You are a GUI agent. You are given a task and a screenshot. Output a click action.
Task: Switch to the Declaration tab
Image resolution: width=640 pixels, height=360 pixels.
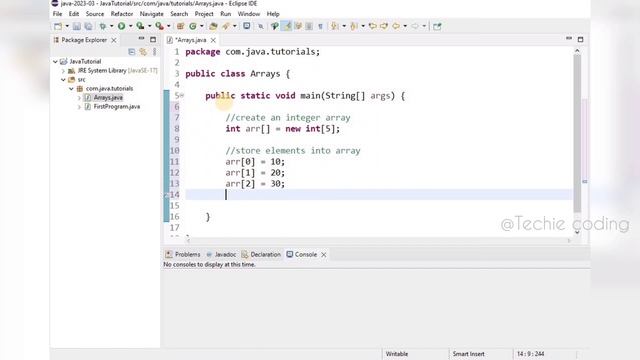(261, 254)
